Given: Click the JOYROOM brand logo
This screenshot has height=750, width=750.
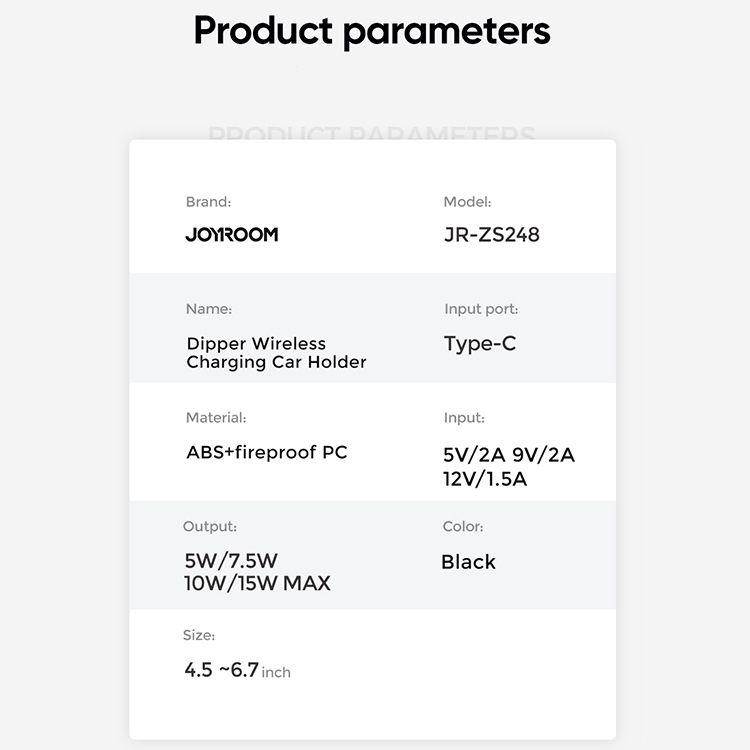Looking at the screenshot, I should click(x=232, y=234).
